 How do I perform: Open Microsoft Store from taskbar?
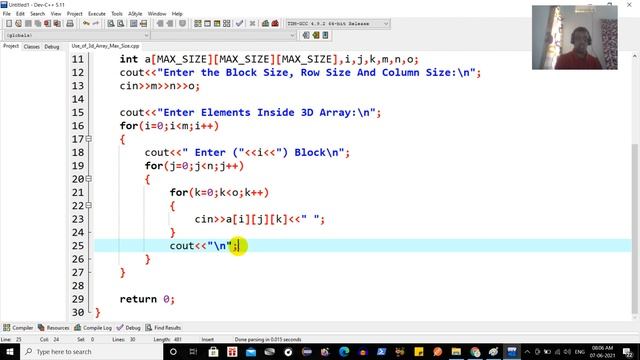tap(213, 351)
